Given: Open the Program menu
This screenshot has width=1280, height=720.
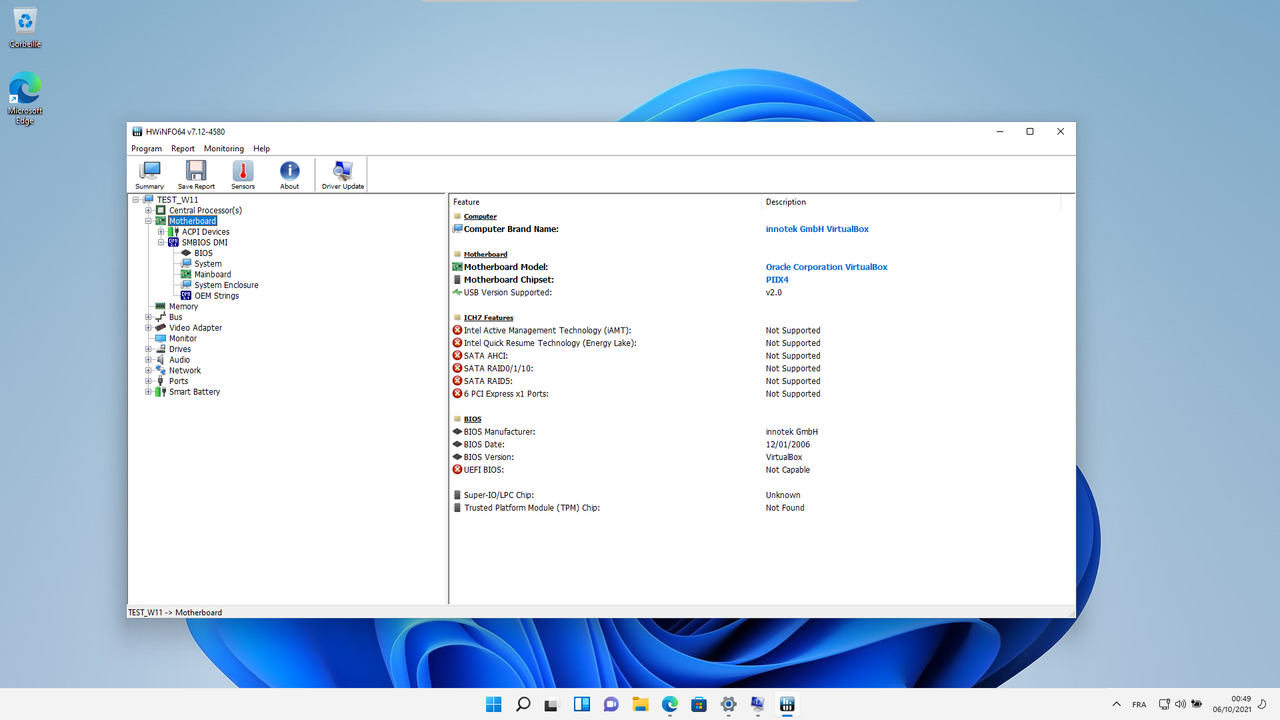Looking at the screenshot, I should (147, 148).
